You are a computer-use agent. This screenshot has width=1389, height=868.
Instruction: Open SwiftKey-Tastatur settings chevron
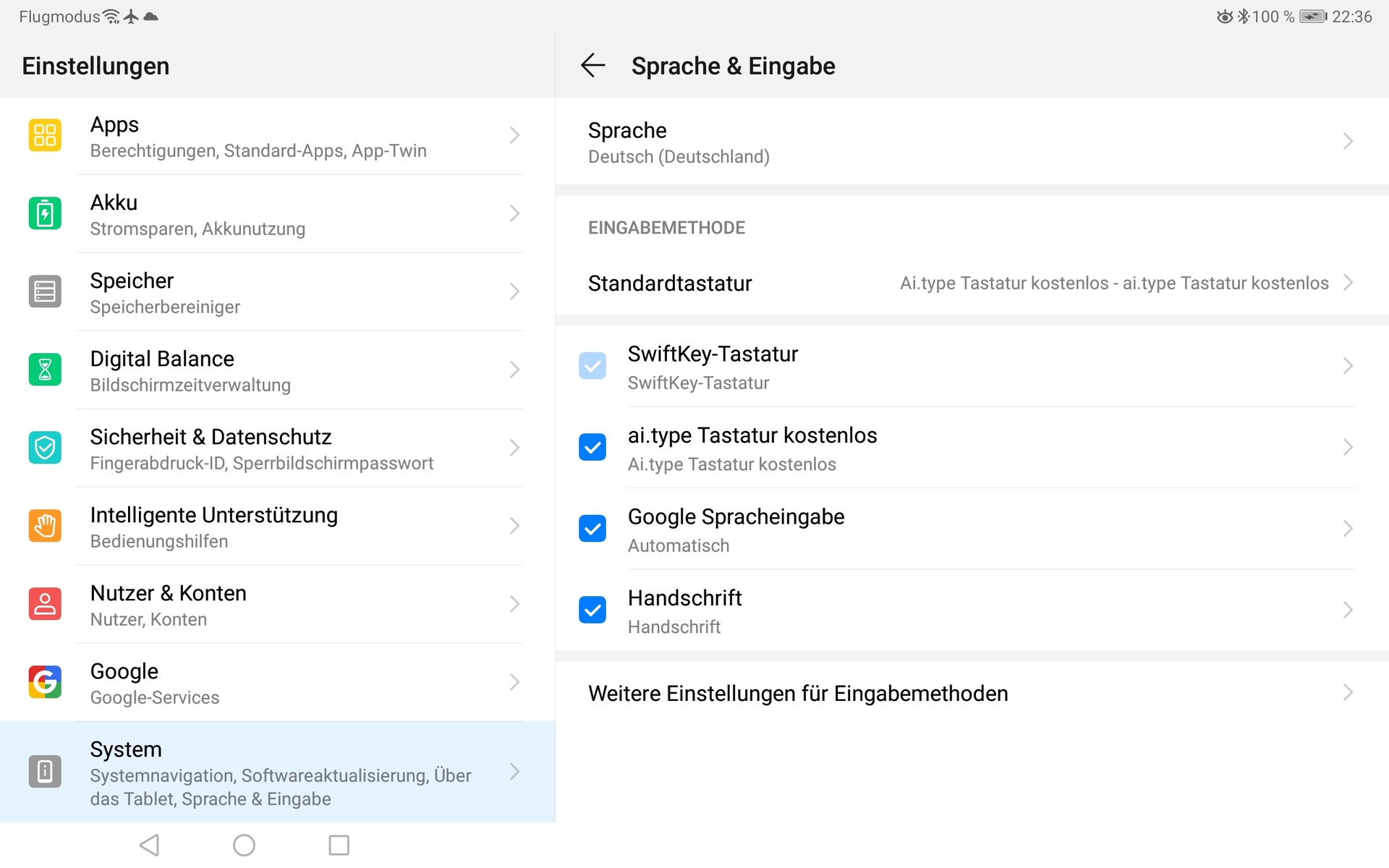click(1348, 366)
